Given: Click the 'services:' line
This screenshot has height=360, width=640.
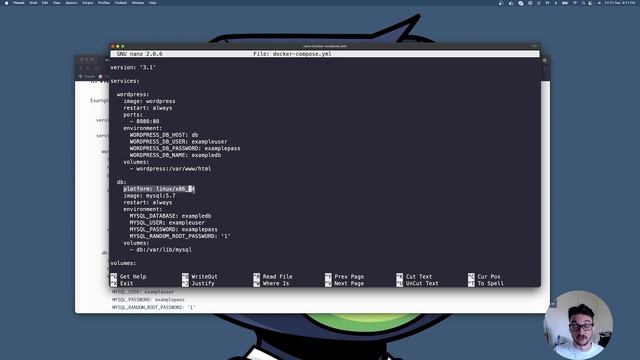Looking at the screenshot, I should [125, 81].
